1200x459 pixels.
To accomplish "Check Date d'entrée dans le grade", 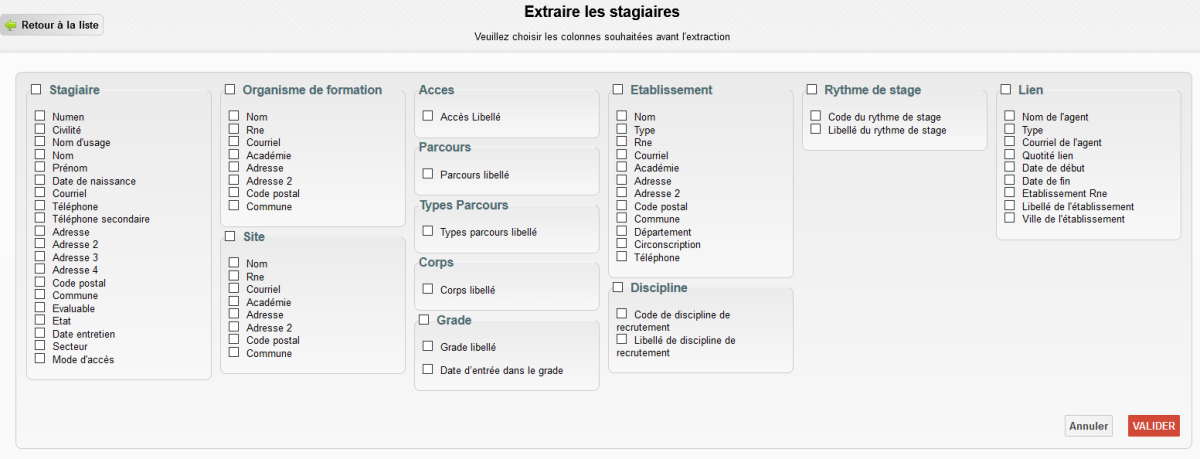I will (x=428, y=369).
